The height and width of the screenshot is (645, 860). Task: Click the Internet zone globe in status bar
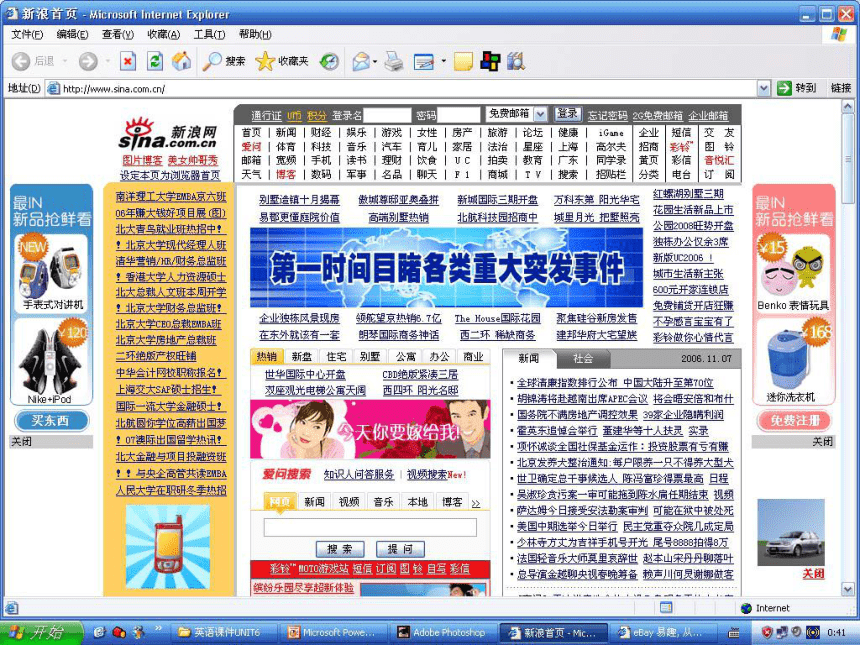[x=746, y=608]
